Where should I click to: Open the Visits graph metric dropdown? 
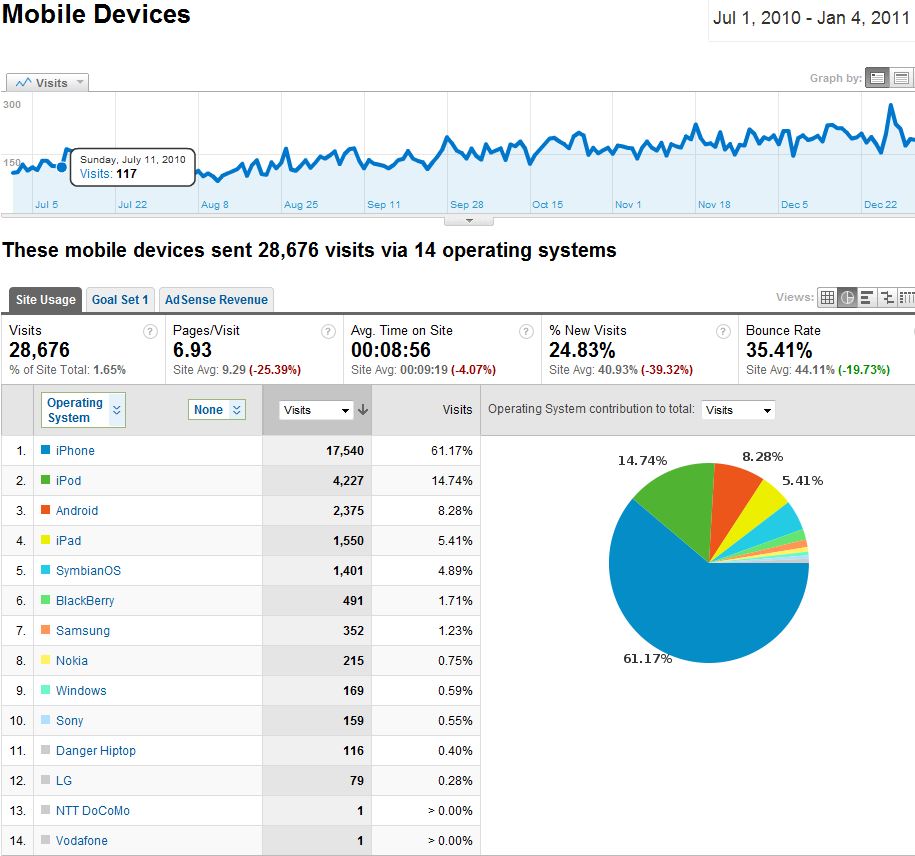47,83
